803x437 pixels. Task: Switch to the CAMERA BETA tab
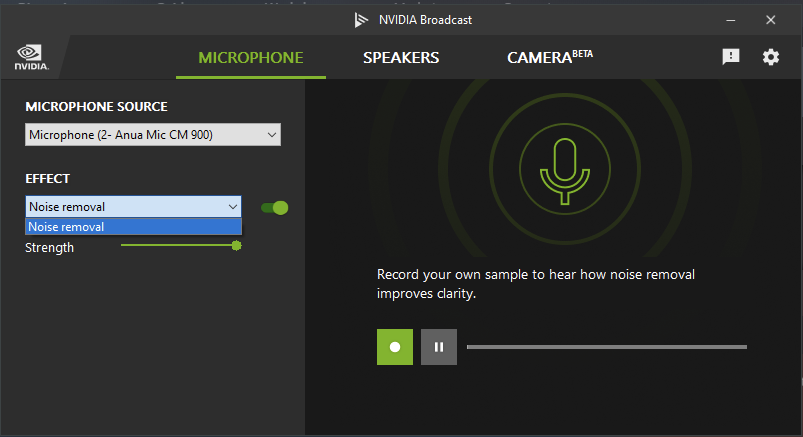click(550, 57)
